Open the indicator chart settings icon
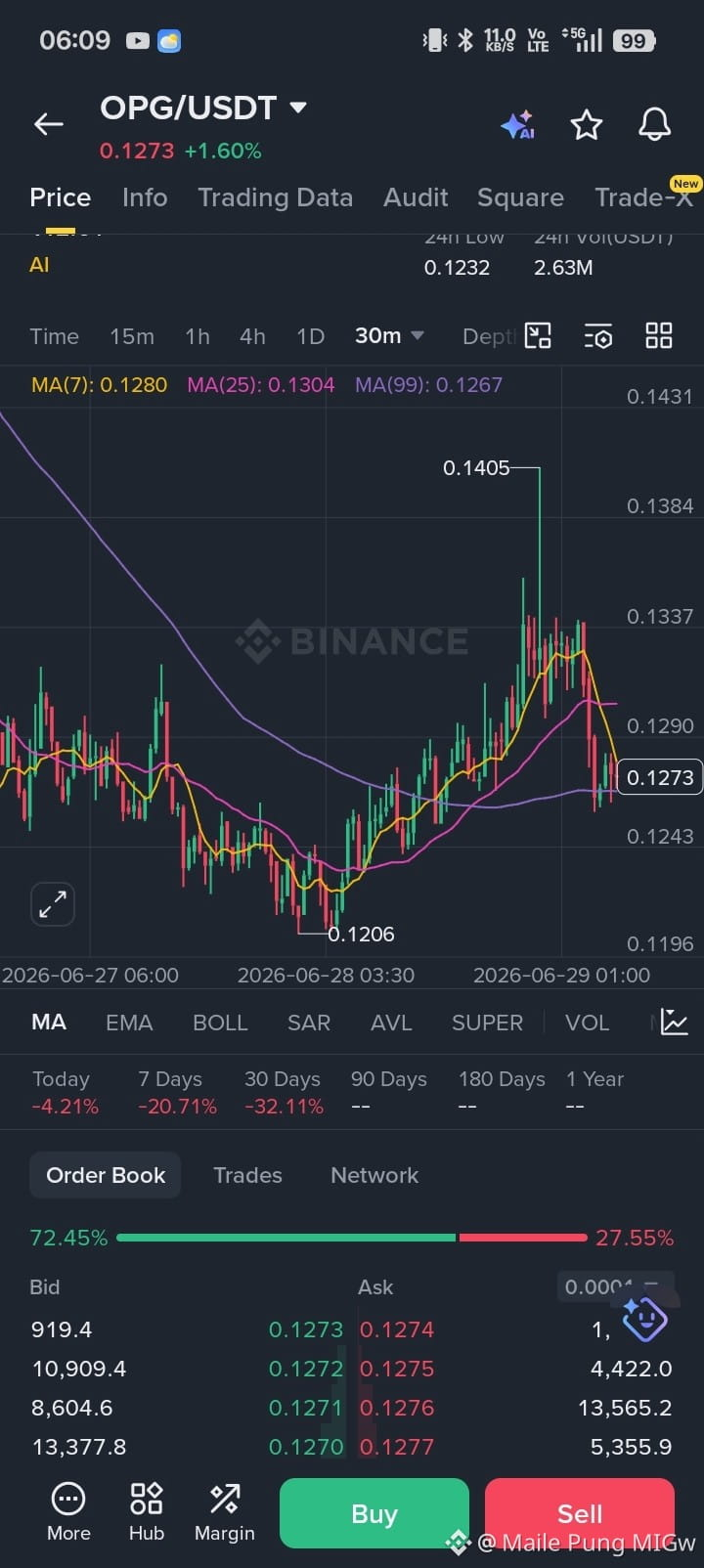Viewport: 704px width, 1568px height. 675,1023
